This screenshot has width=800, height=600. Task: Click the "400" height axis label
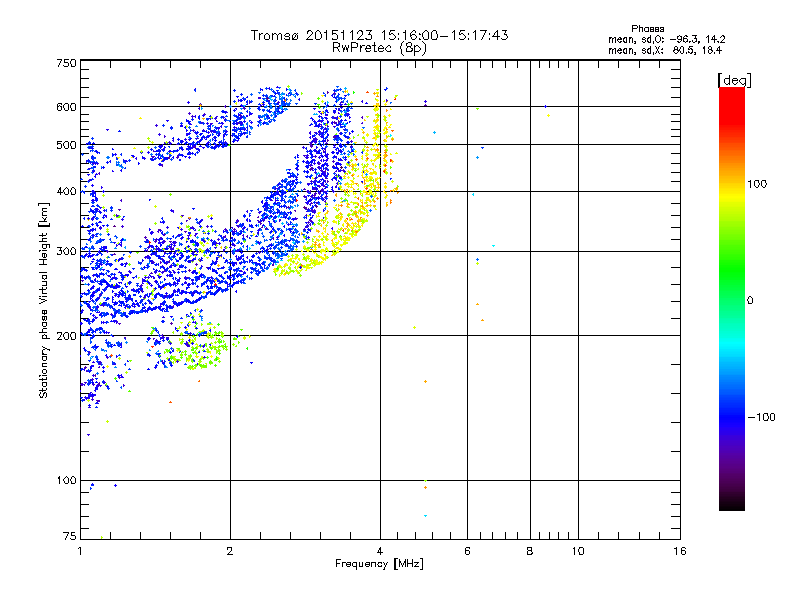tap(66, 191)
